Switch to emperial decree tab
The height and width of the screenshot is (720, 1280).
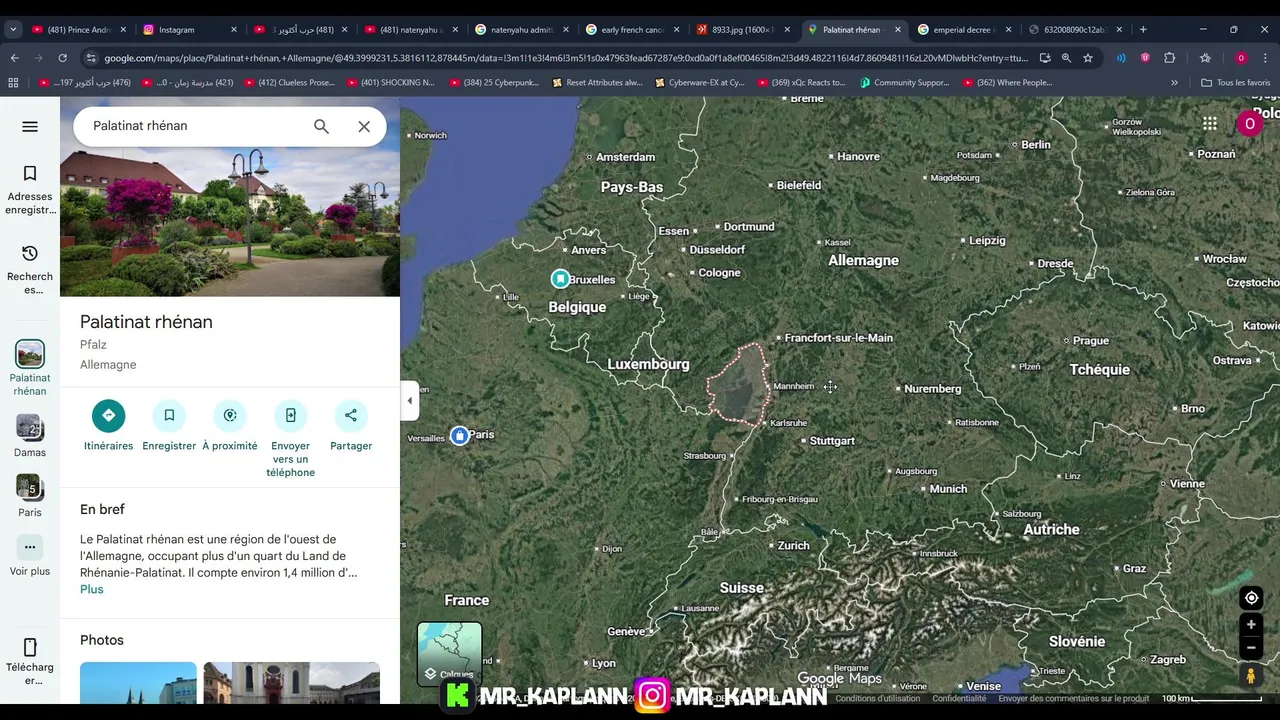962,30
